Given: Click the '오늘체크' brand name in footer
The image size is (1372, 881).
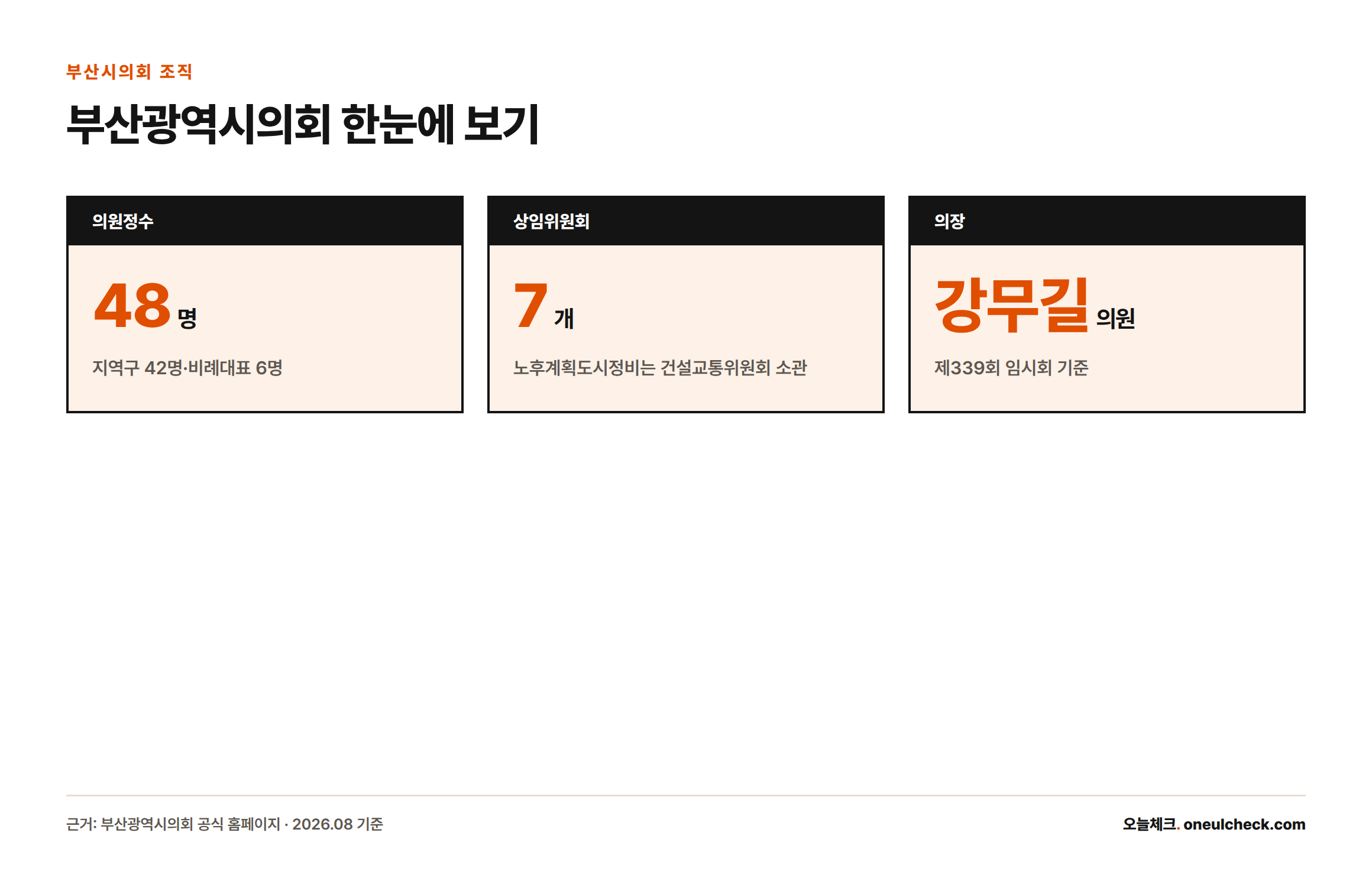Looking at the screenshot, I should pos(1149,824).
